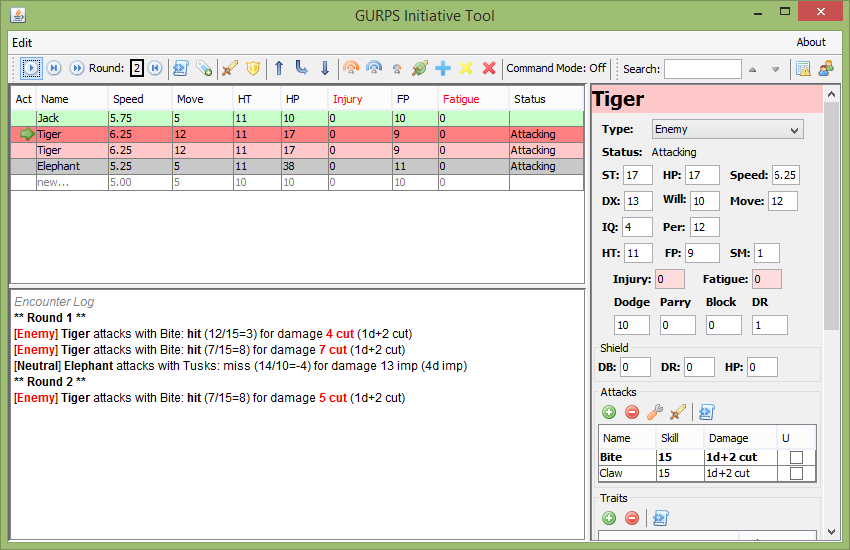Remove a trait with the red minus icon
The width and height of the screenshot is (850, 550).
click(632, 519)
